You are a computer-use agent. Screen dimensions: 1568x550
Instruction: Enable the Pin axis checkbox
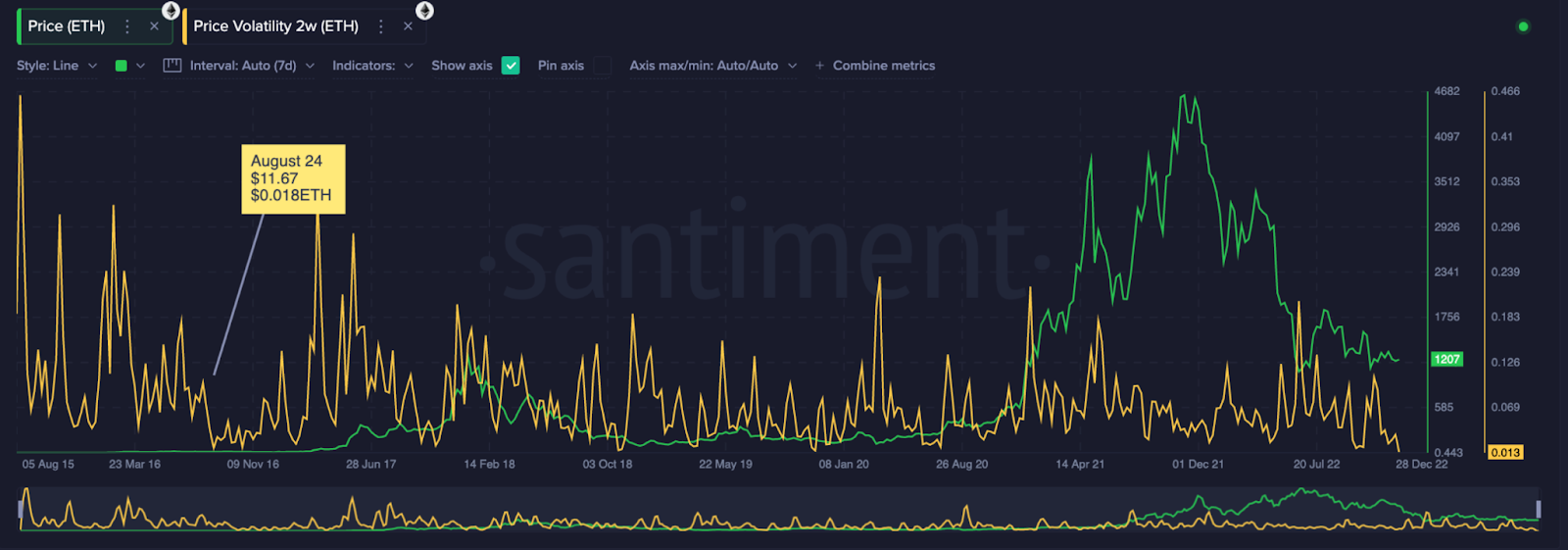point(602,66)
